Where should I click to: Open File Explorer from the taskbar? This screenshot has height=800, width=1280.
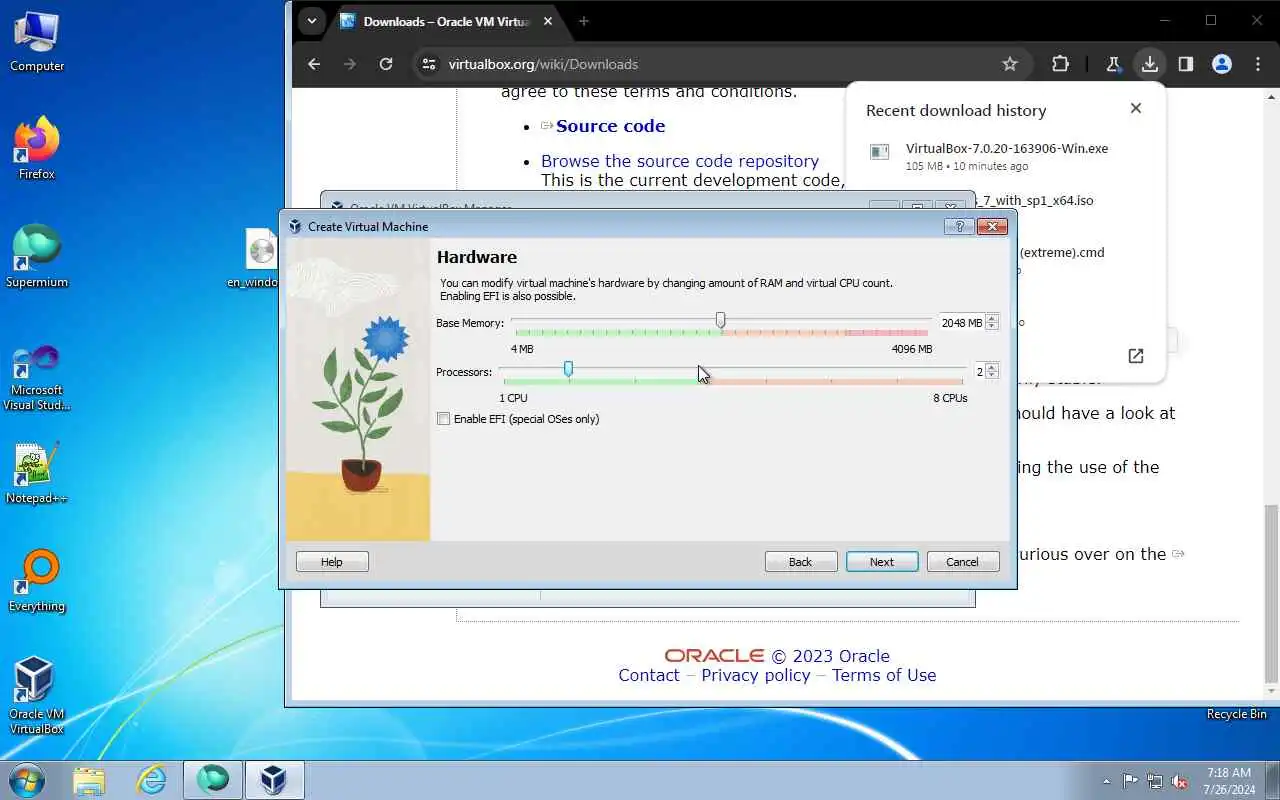[x=89, y=780]
